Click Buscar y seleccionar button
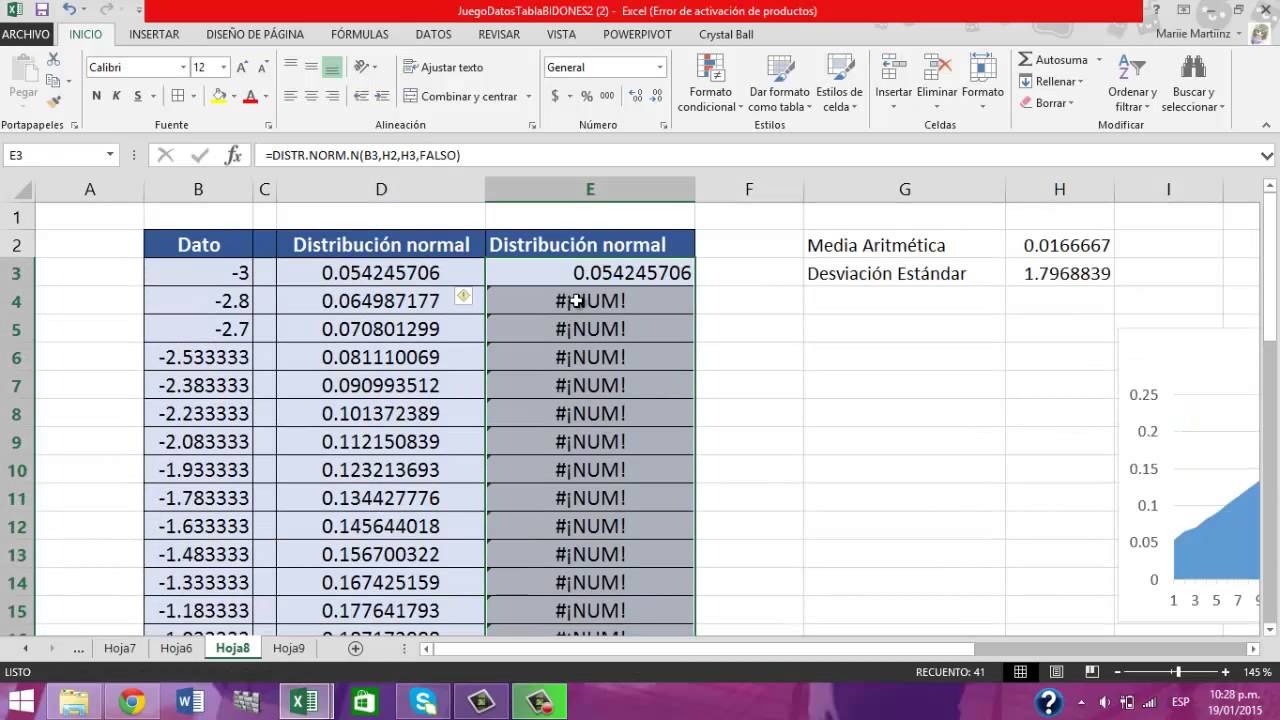Viewport: 1280px width, 720px height. pyautogui.click(x=1193, y=84)
